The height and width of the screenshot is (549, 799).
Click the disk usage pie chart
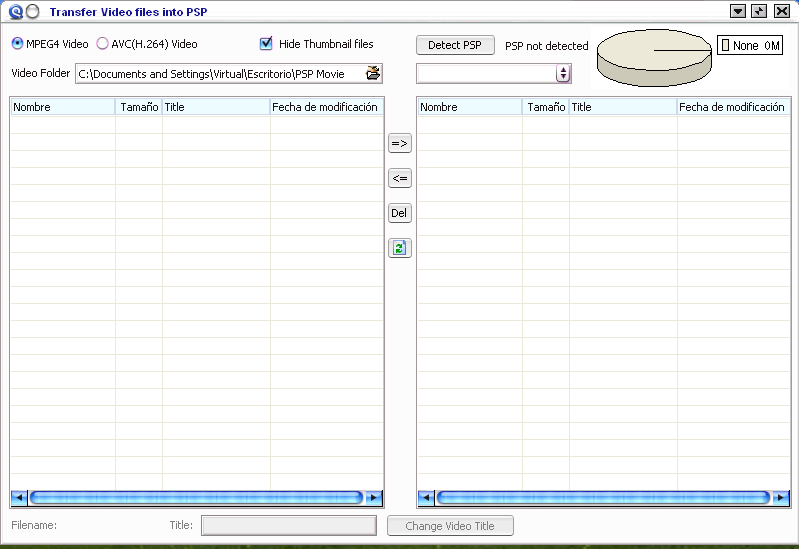[x=654, y=58]
